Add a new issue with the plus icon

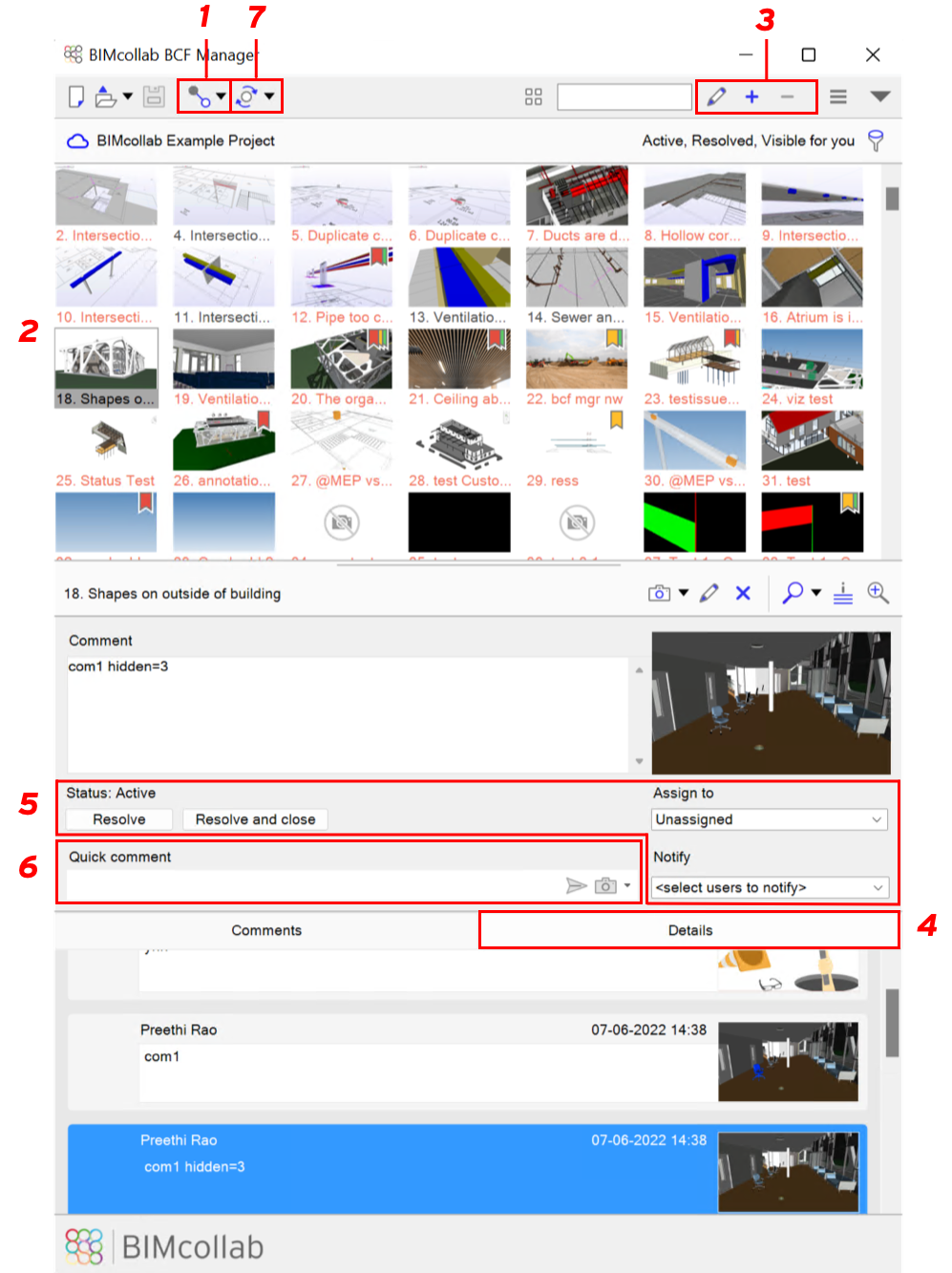(x=752, y=96)
